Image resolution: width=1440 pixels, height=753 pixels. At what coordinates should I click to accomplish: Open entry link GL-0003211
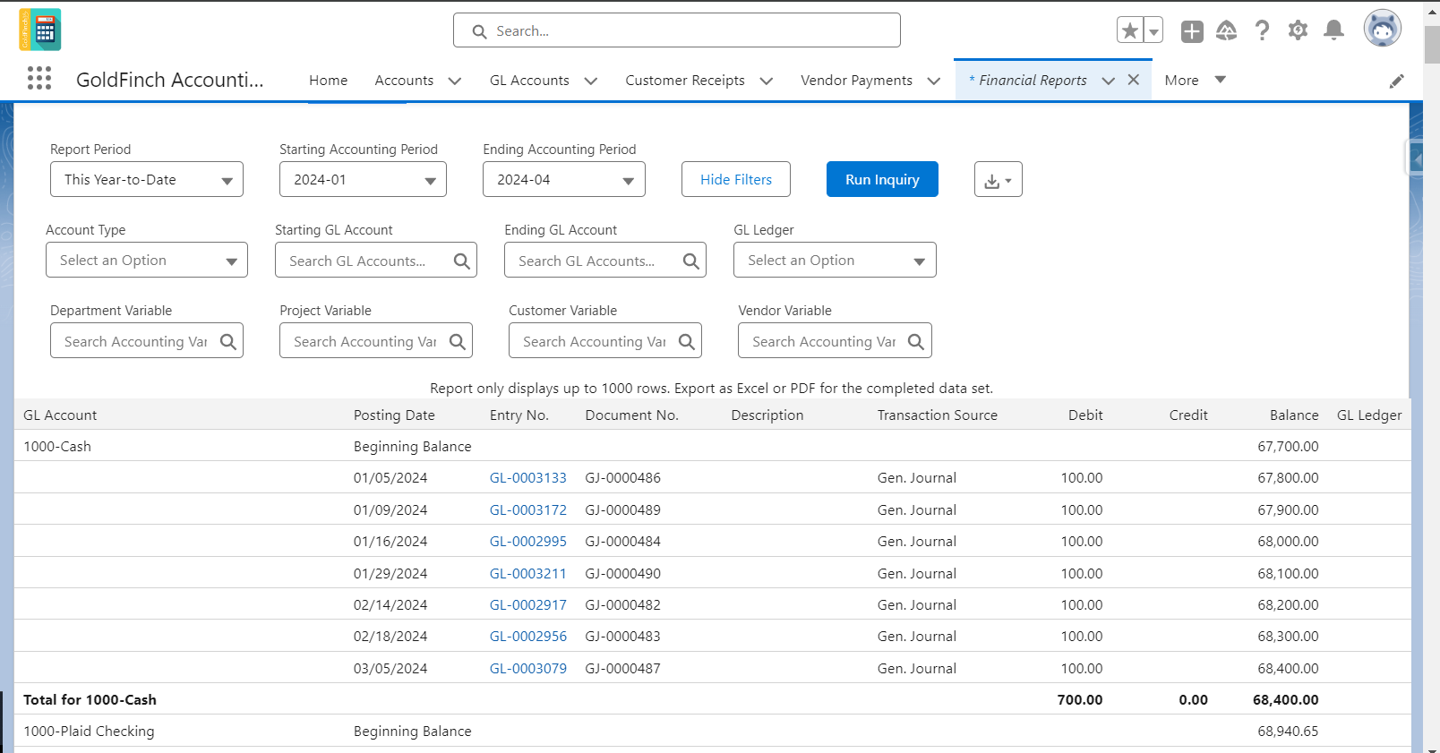point(528,574)
